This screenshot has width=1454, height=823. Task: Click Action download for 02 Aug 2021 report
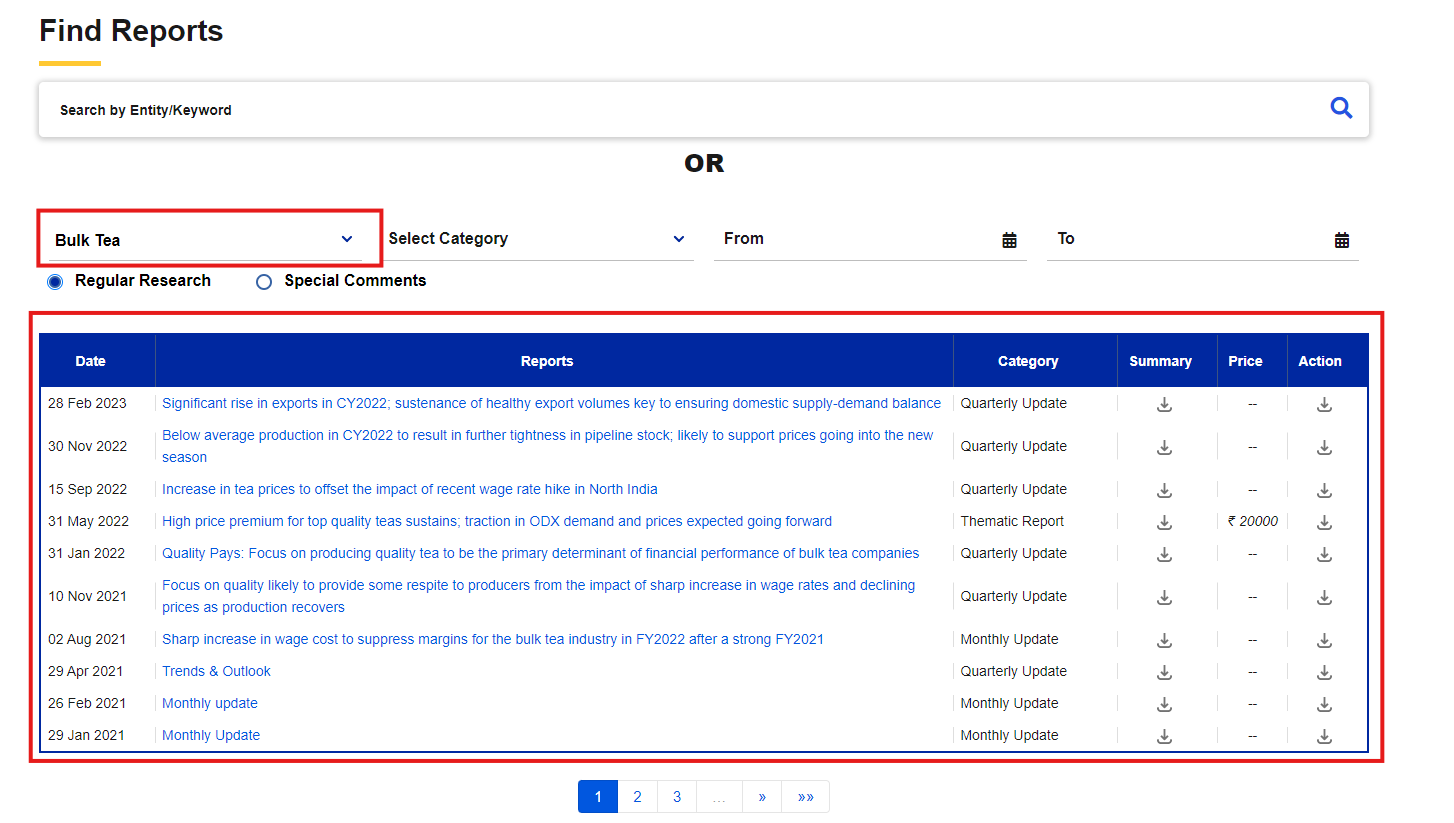(x=1324, y=640)
